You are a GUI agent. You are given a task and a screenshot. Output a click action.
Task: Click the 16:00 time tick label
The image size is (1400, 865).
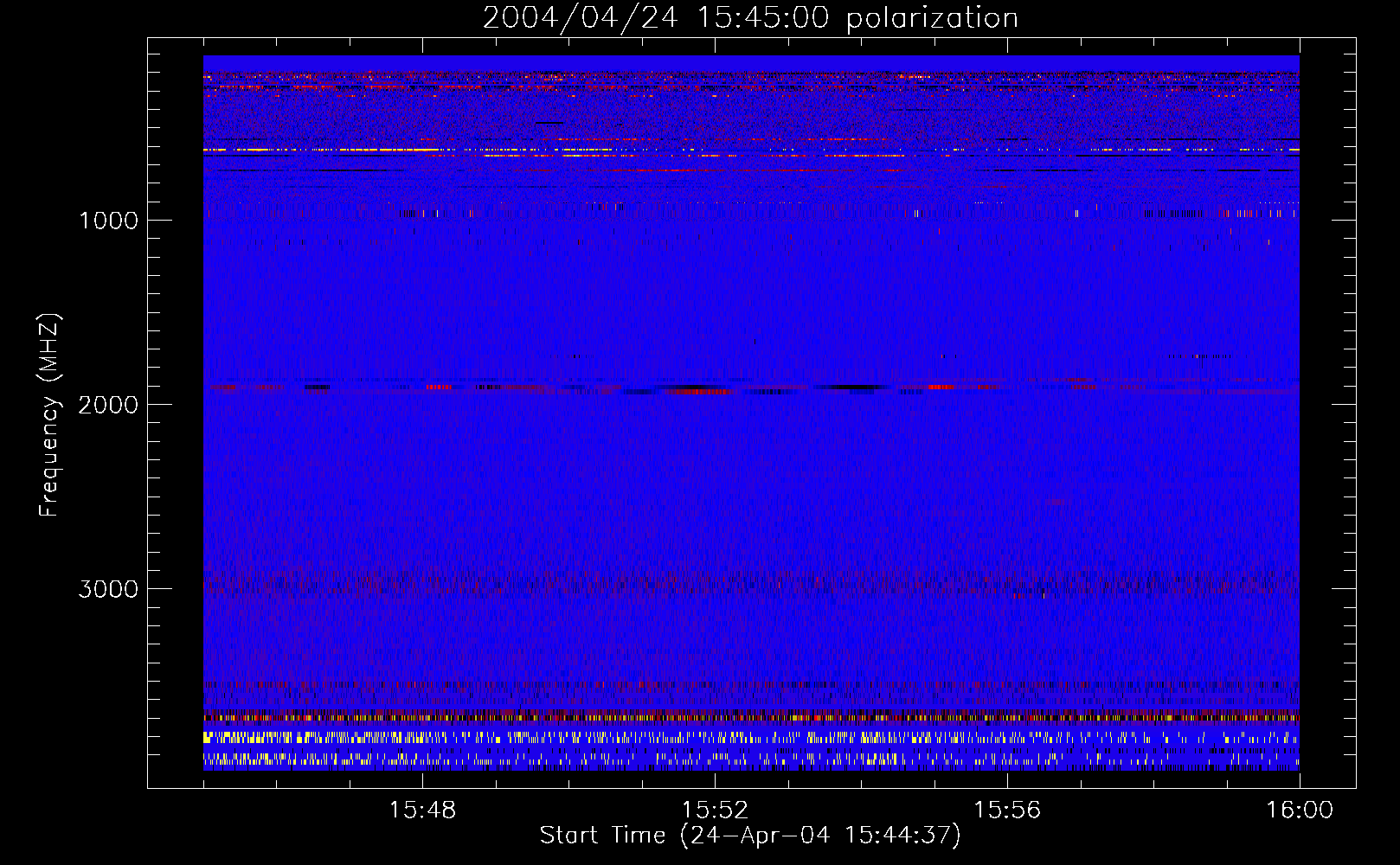(x=1300, y=811)
